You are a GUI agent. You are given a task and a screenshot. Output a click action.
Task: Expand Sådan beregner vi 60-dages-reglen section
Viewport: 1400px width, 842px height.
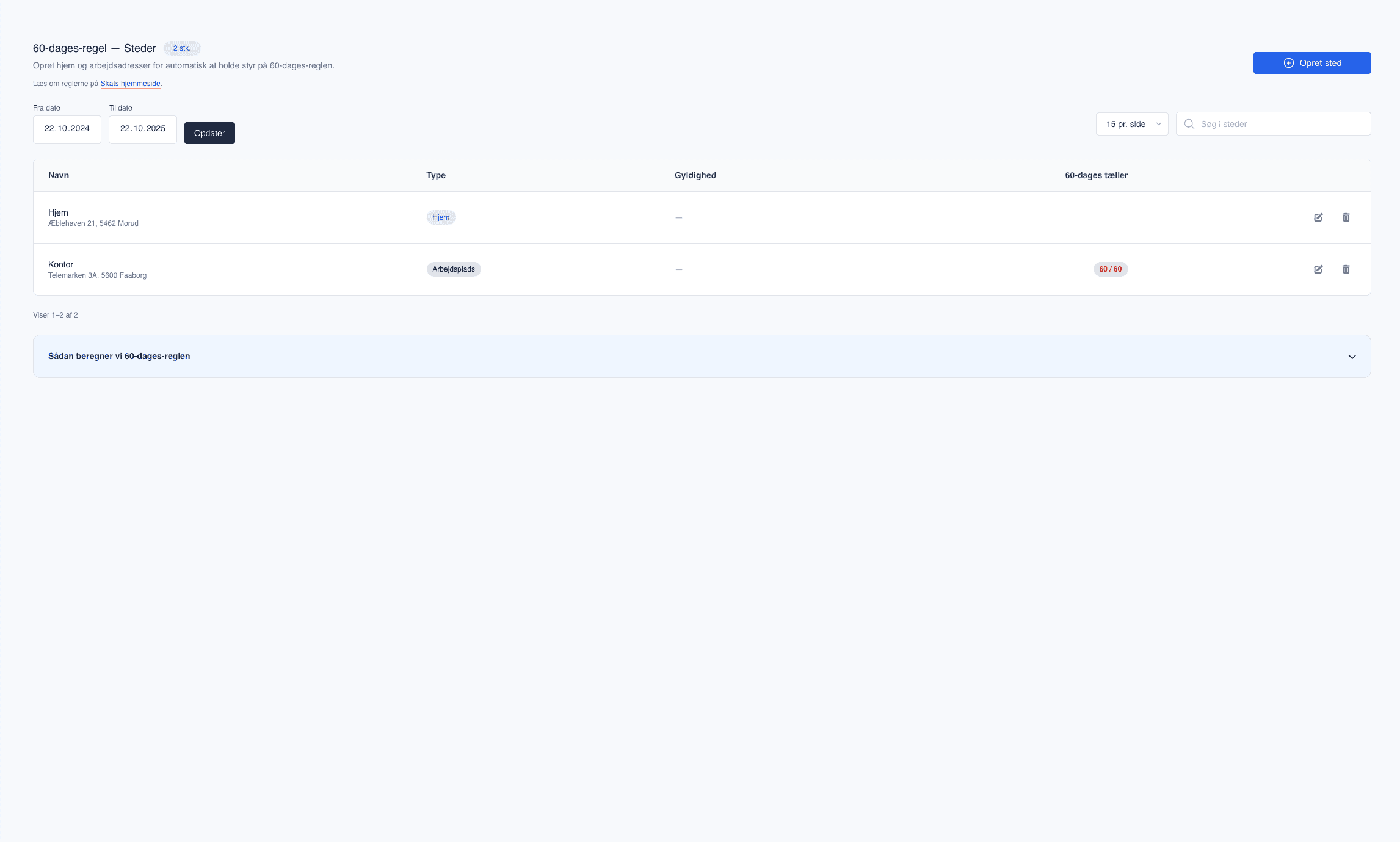119,356
